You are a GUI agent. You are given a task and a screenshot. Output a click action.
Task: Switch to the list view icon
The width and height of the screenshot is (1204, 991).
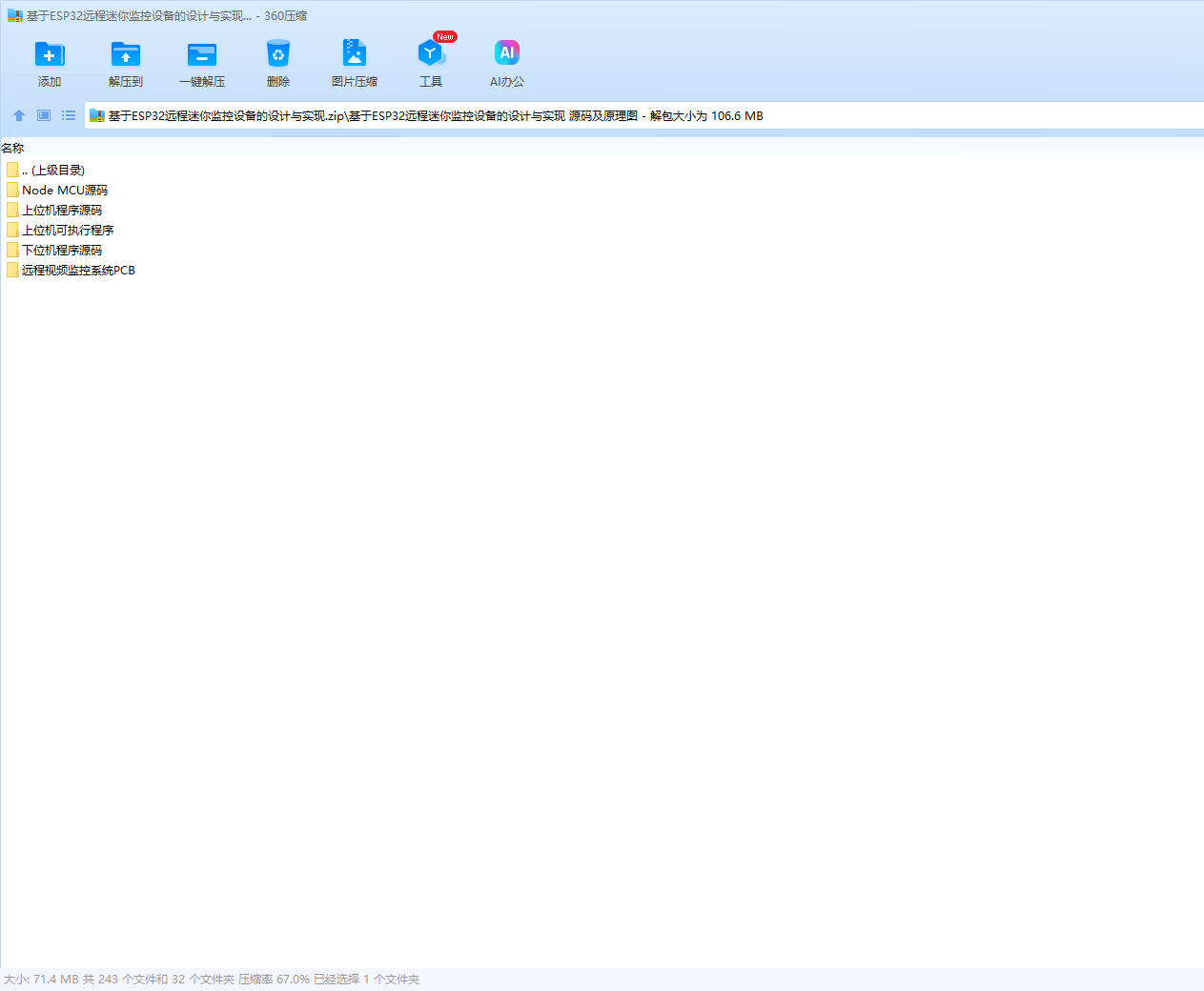point(69,115)
